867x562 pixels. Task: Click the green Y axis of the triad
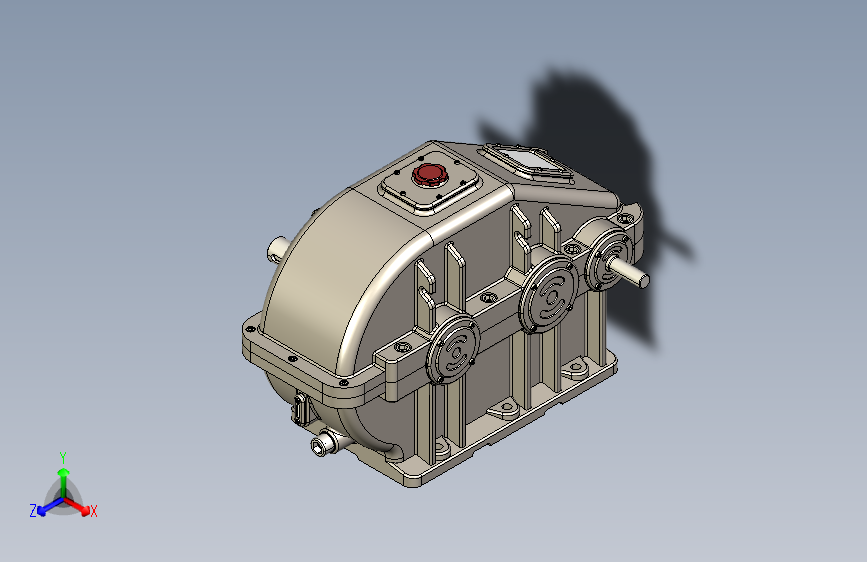tap(64, 481)
